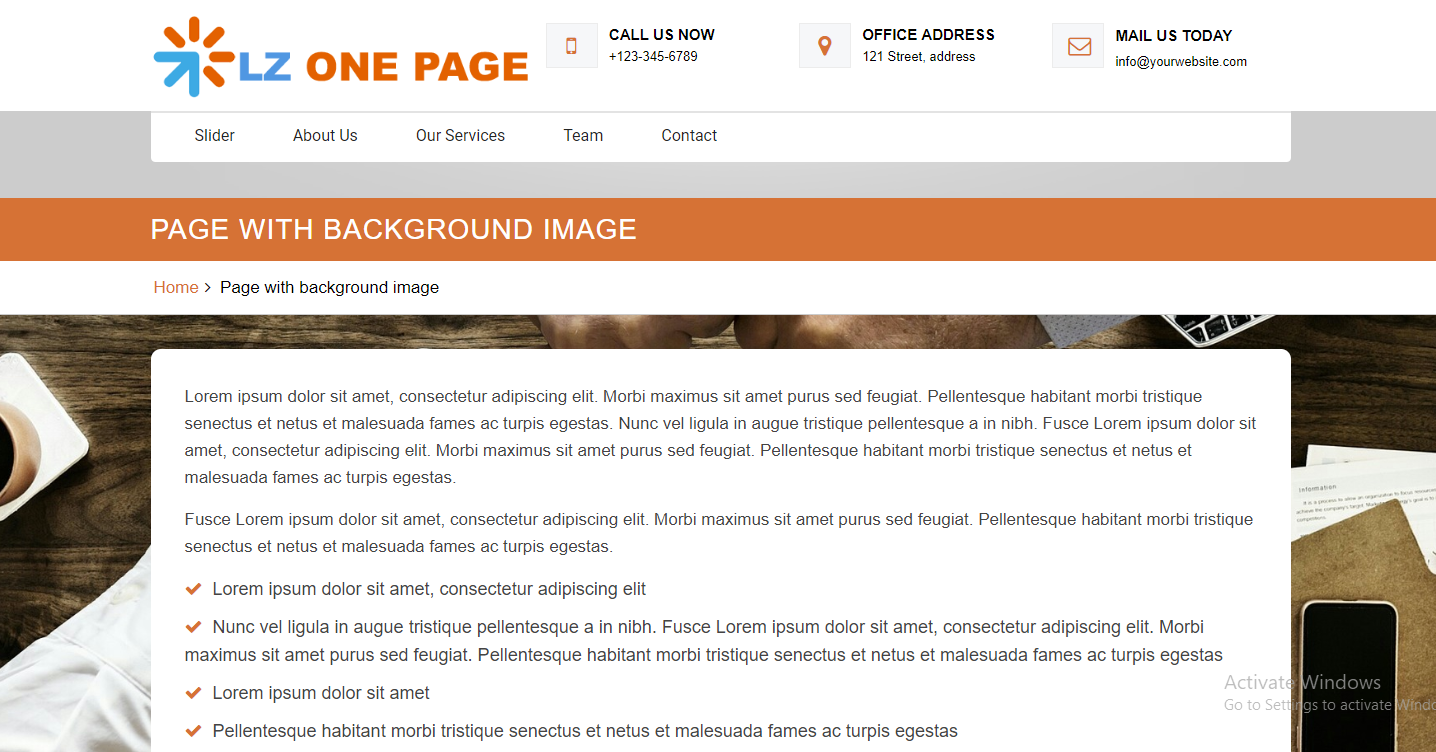Go to the About Us section

[x=325, y=136]
